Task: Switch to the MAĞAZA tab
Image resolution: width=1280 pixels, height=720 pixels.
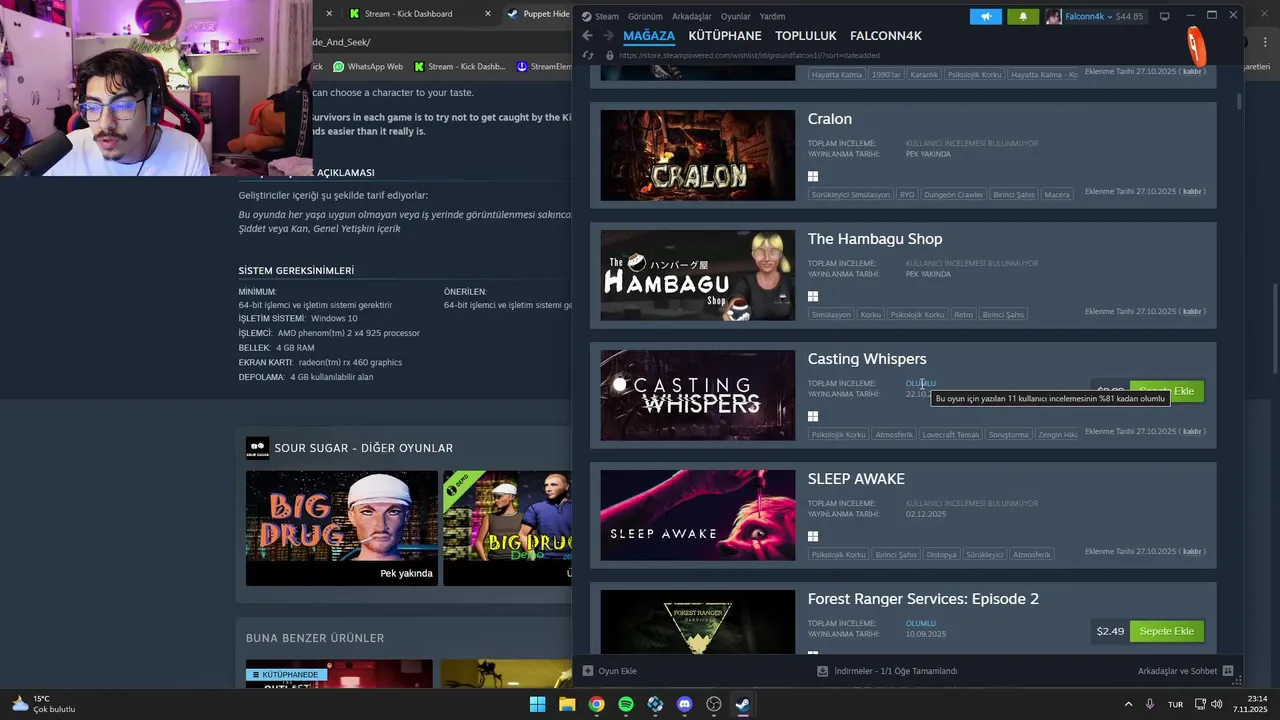Action: pos(649,36)
